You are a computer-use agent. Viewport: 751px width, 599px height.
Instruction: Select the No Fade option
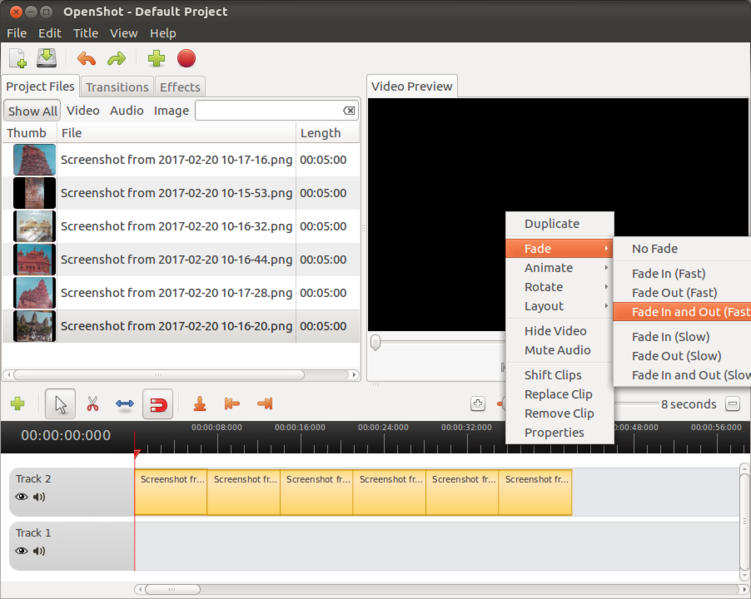click(682, 249)
